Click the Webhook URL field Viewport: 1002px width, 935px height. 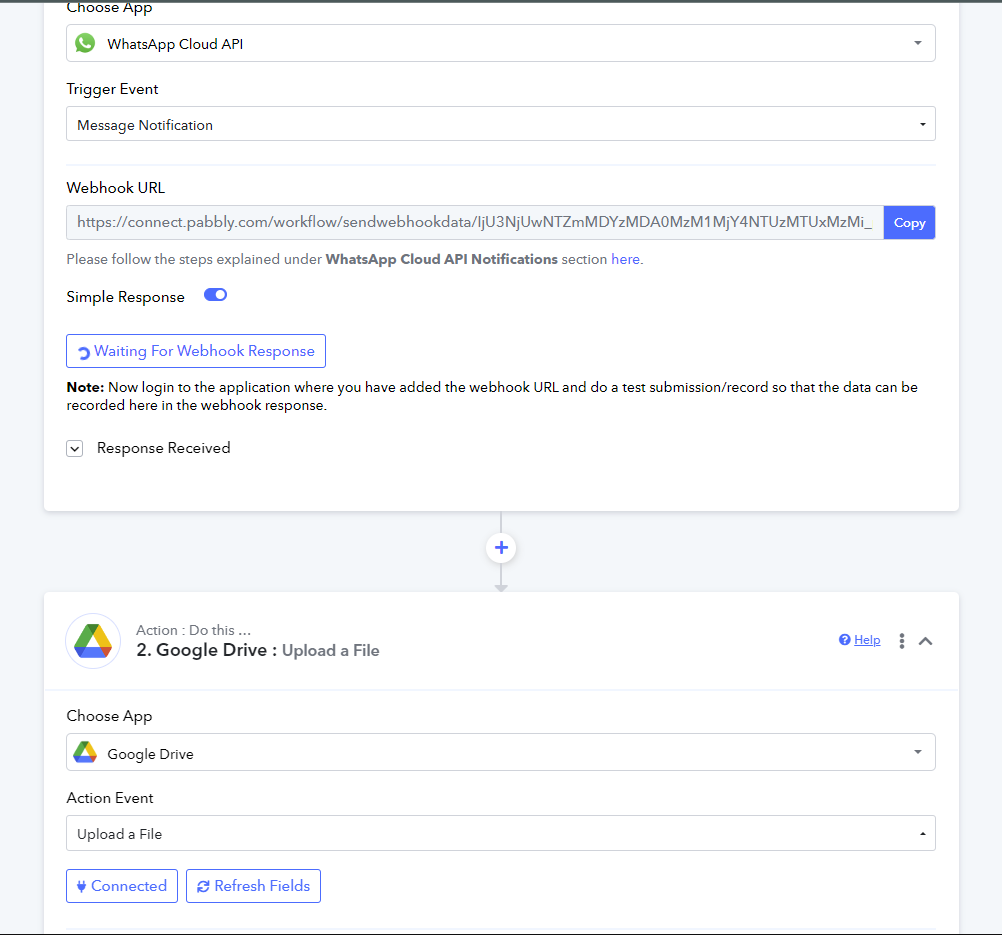click(x=475, y=222)
